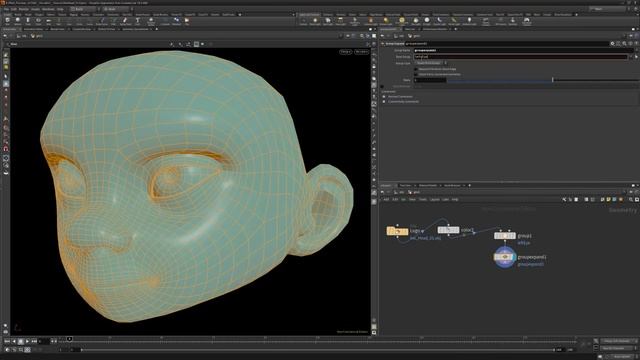The width and height of the screenshot is (640, 360).
Task: Click the obj path button in viewport
Action: [22, 36]
